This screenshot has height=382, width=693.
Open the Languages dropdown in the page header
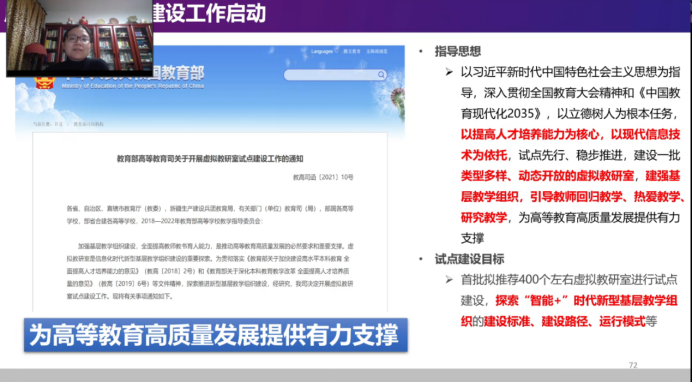pos(324,51)
